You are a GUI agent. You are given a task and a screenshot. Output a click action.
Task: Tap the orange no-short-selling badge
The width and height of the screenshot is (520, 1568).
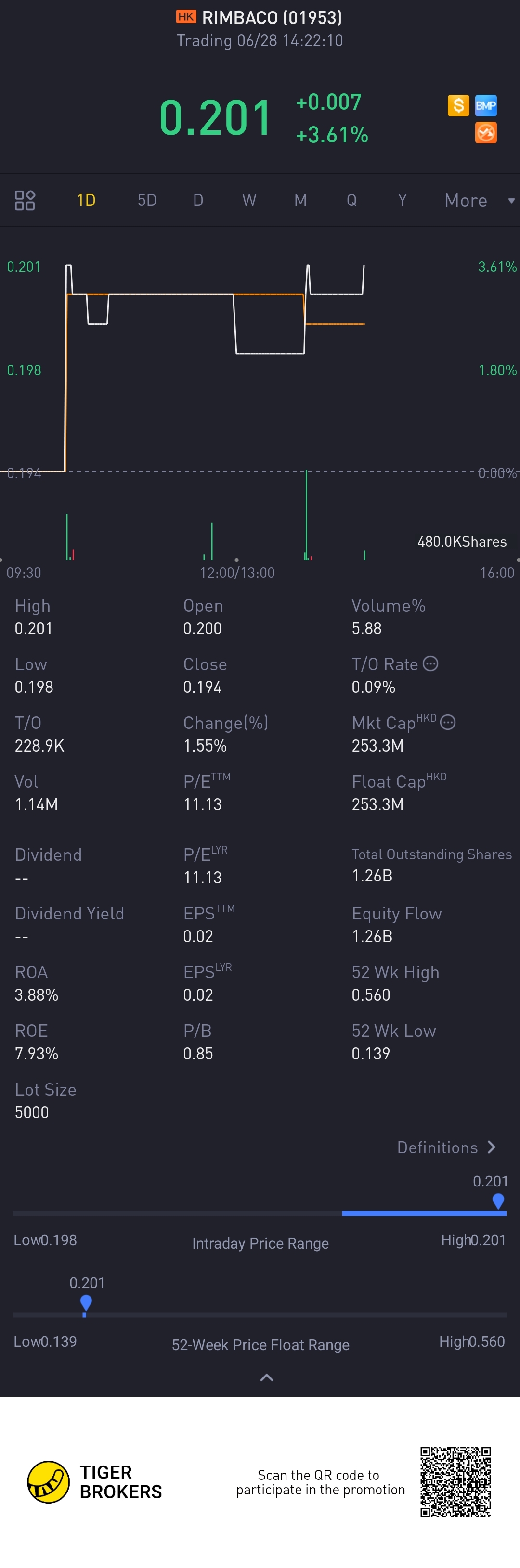(x=485, y=133)
